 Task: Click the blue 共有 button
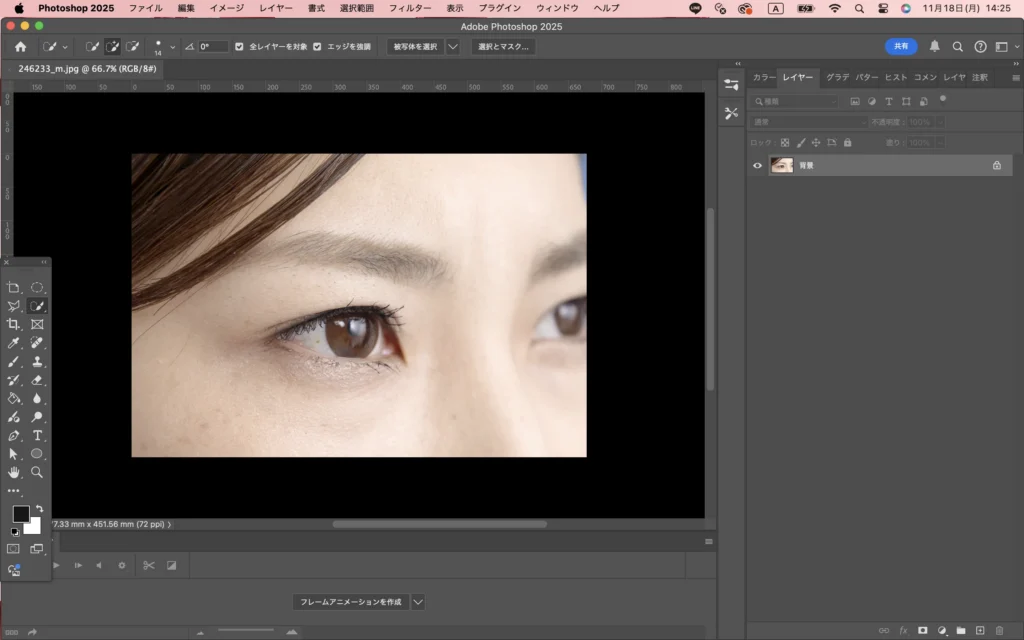click(900, 46)
